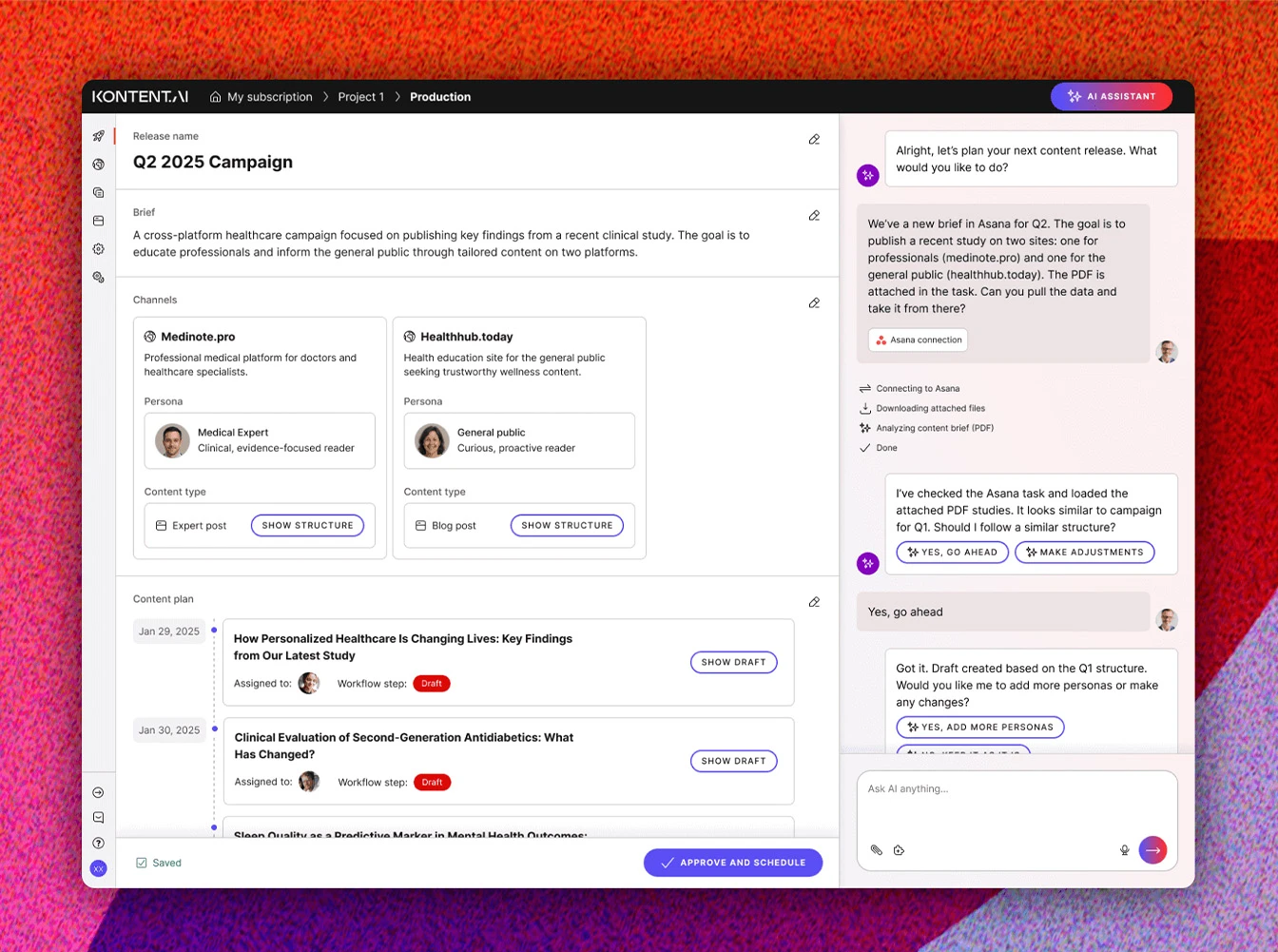Navigate to Project 1 breadcrumb

coord(360,97)
